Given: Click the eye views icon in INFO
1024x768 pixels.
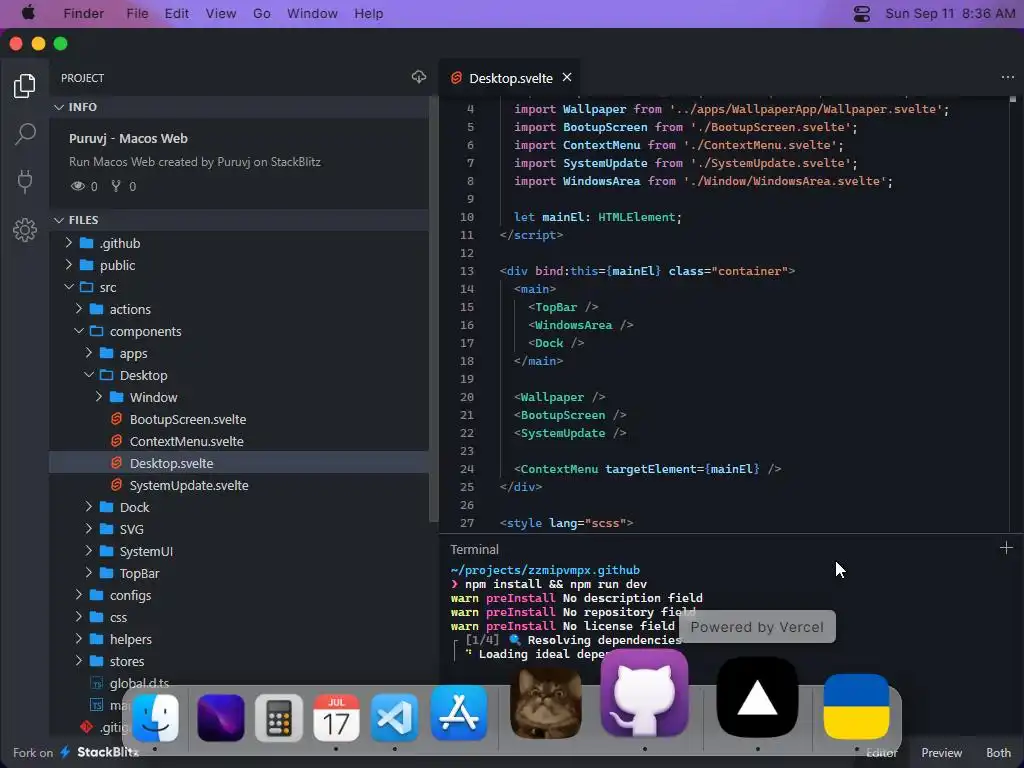Looking at the screenshot, I should [78, 186].
